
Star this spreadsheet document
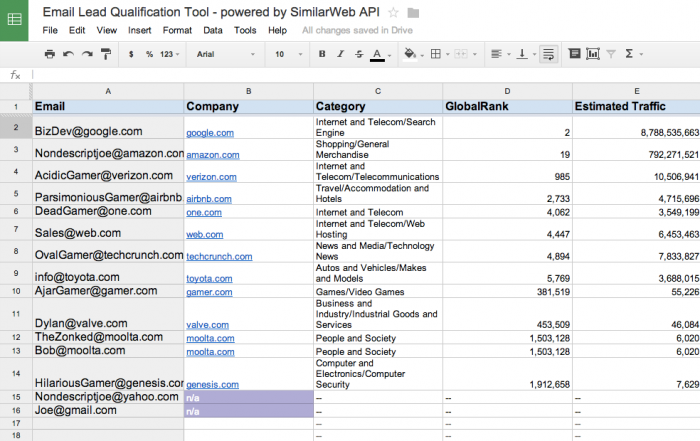393,12
